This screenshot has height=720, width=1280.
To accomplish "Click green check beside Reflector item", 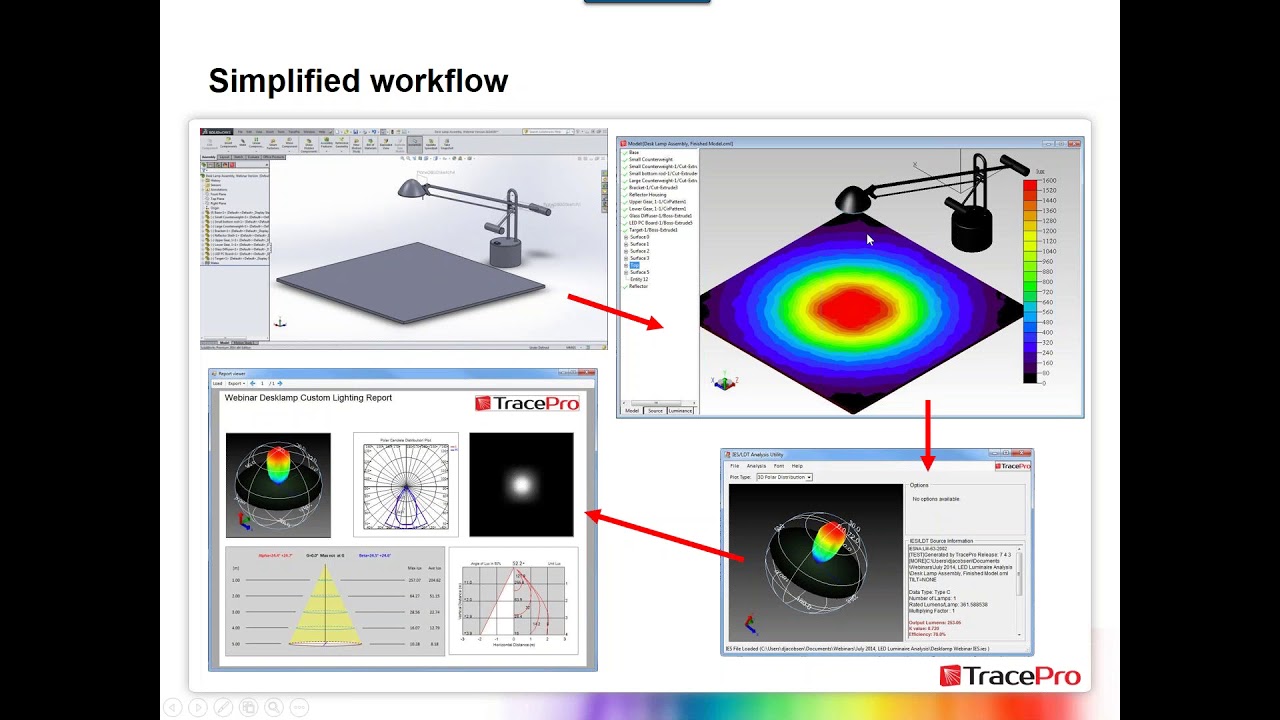I will [625, 287].
